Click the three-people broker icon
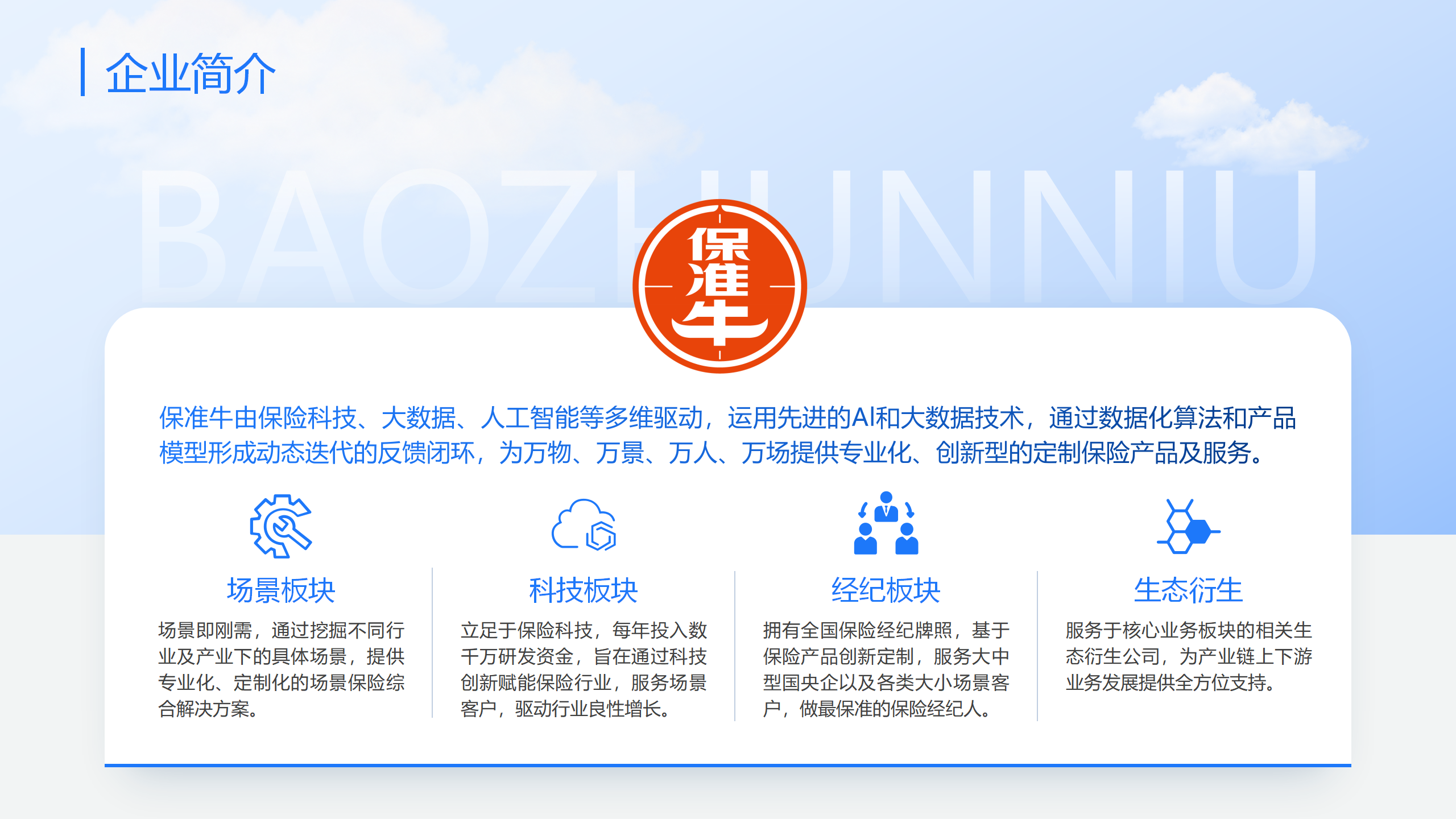 coord(886,524)
